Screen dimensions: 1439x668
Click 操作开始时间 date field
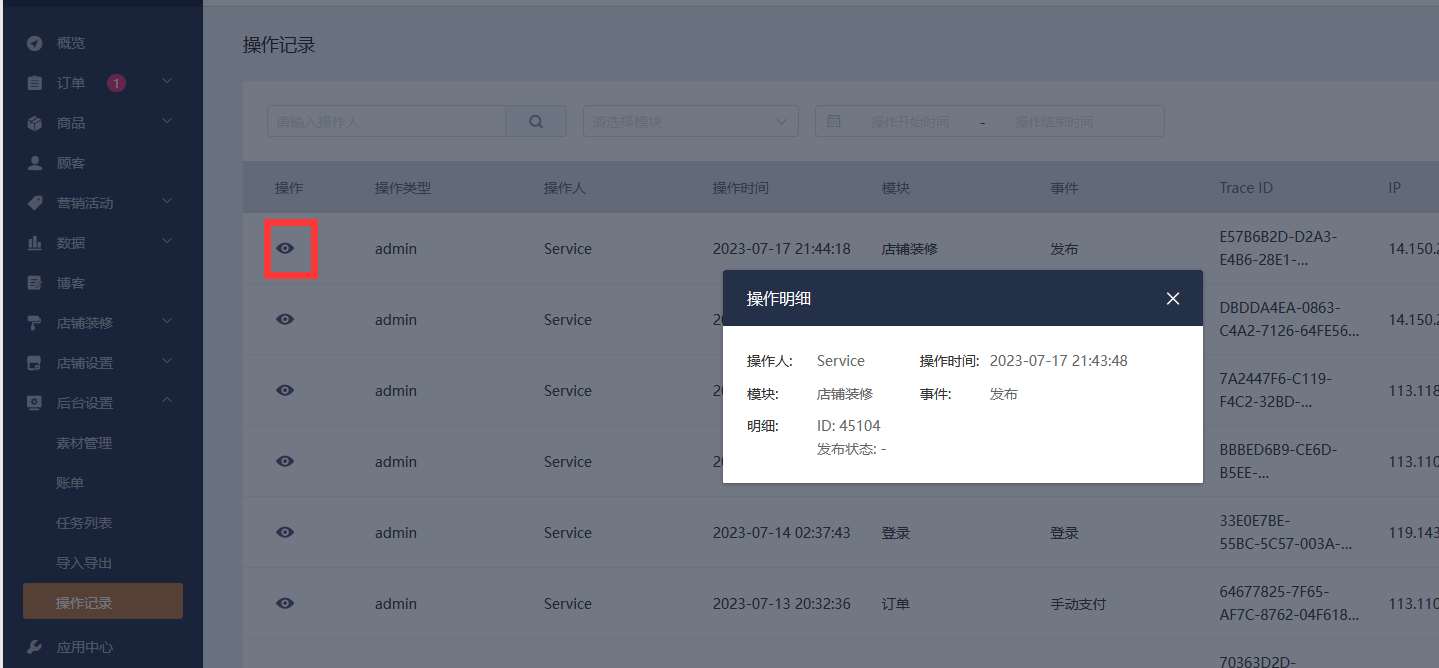point(910,122)
